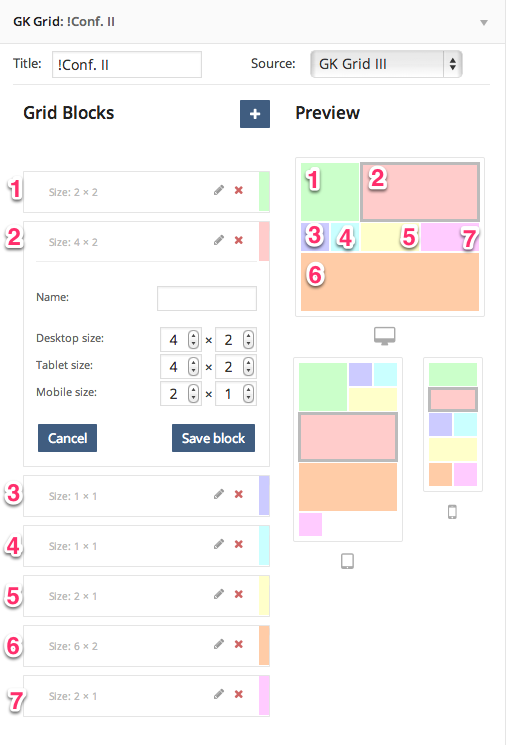Click the pink color swatch of block 2
506x745 pixels.
[264, 241]
